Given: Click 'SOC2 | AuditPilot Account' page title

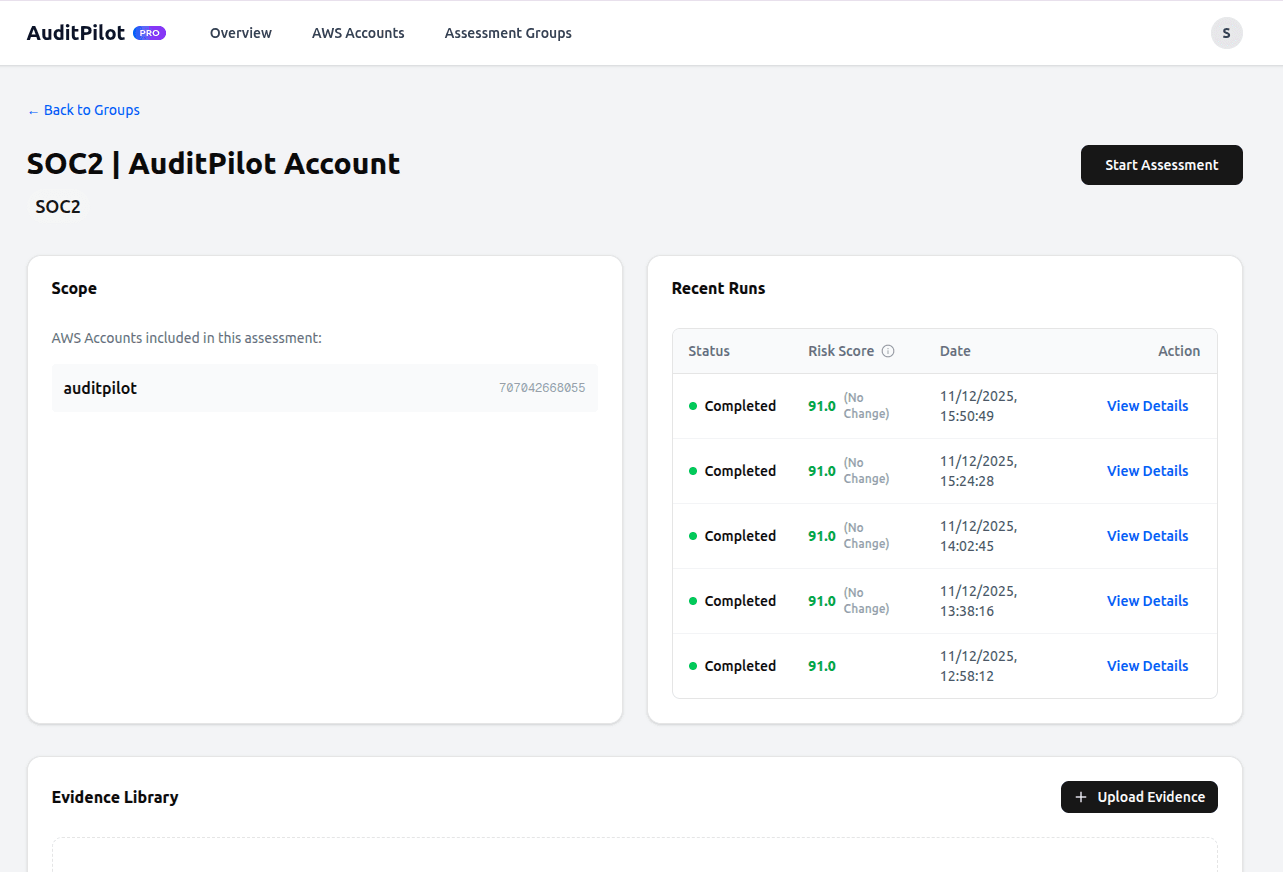Looking at the screenshot, I should click(x=214, y=164).
